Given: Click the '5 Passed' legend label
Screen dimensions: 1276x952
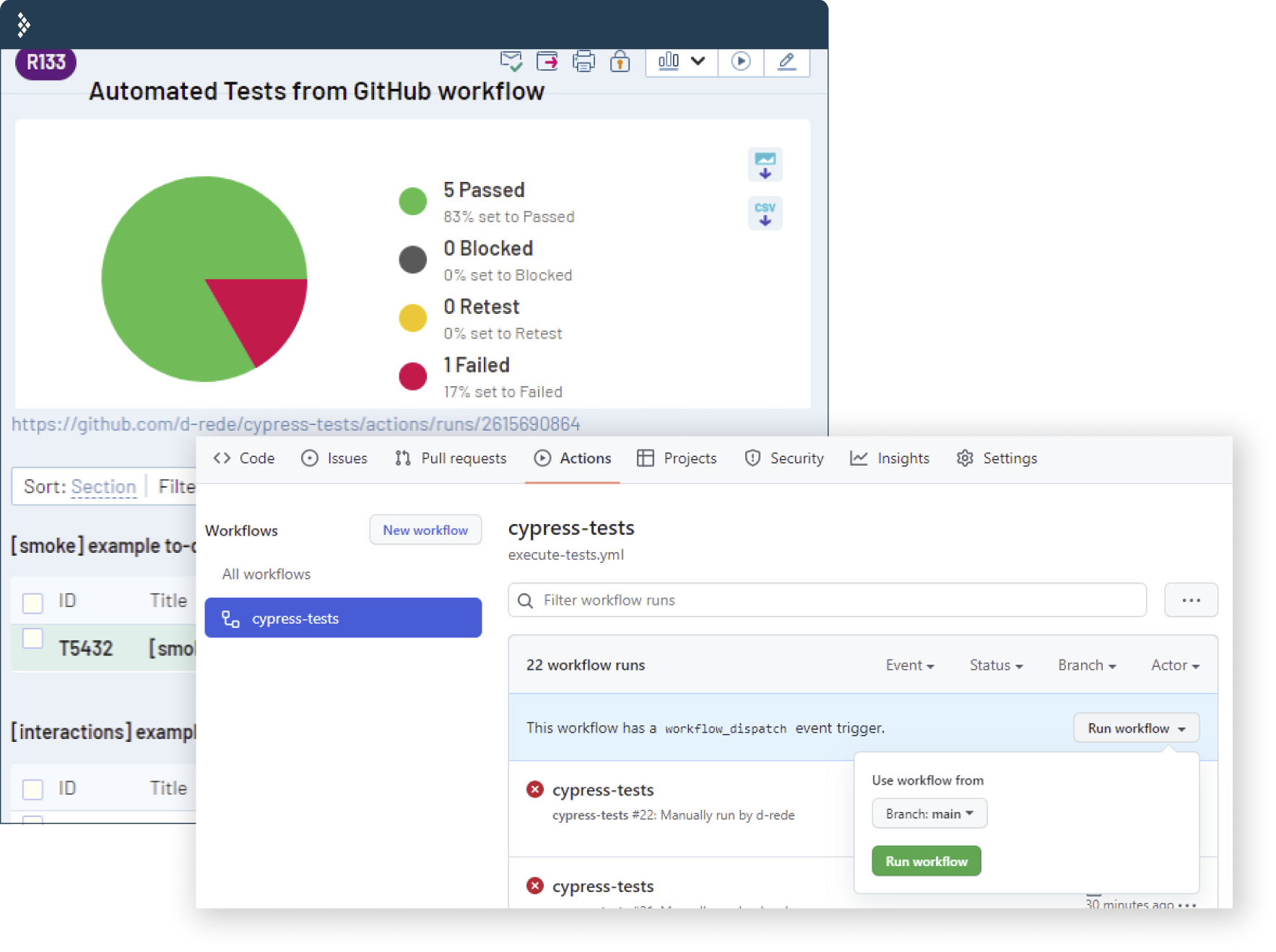Looking at the screenshot, I should 484,190.
